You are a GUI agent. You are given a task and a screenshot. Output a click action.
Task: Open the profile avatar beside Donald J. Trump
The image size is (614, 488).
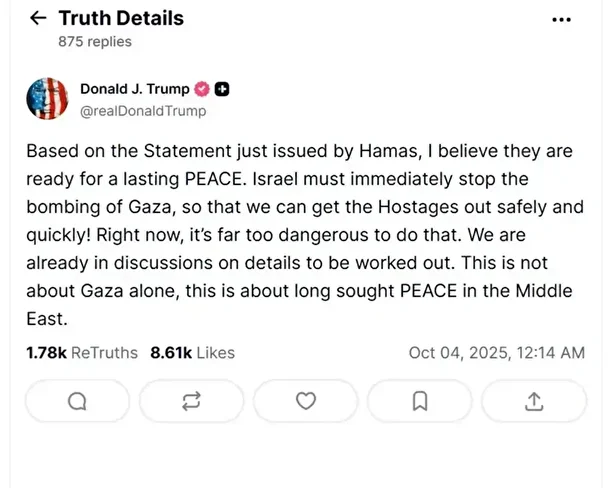[47, 100]
